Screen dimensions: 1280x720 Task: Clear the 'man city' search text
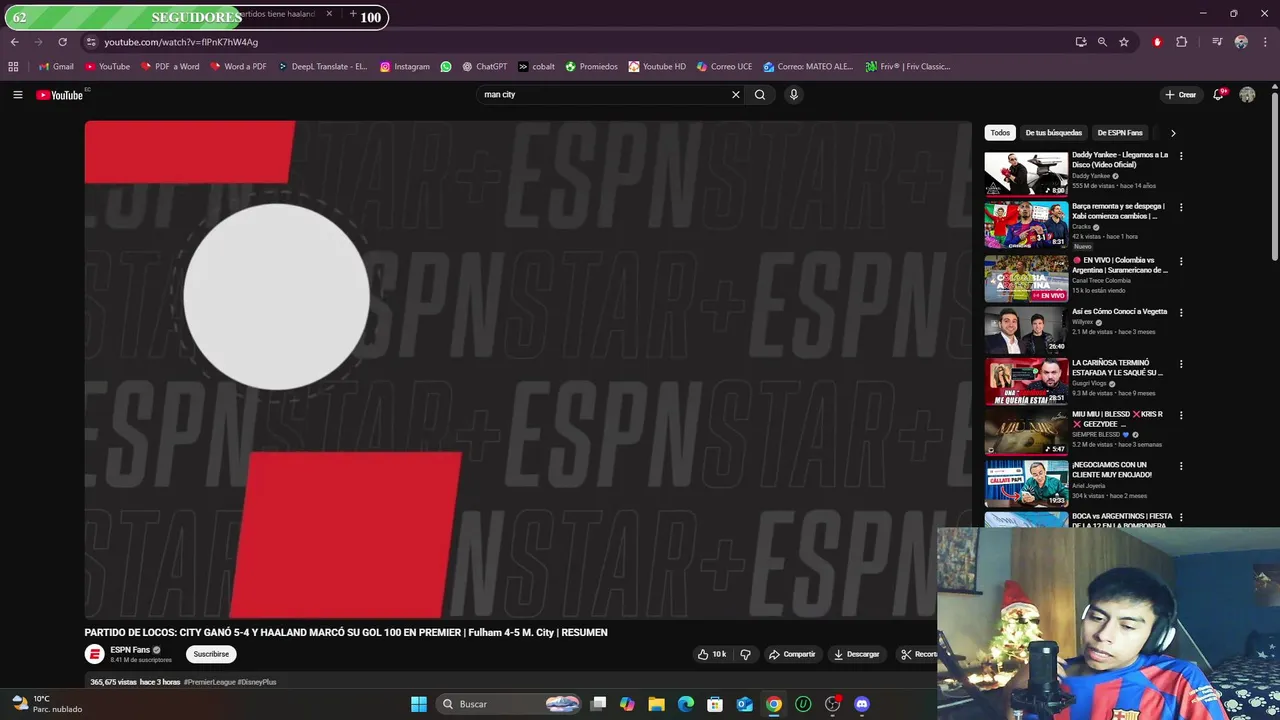736,95
